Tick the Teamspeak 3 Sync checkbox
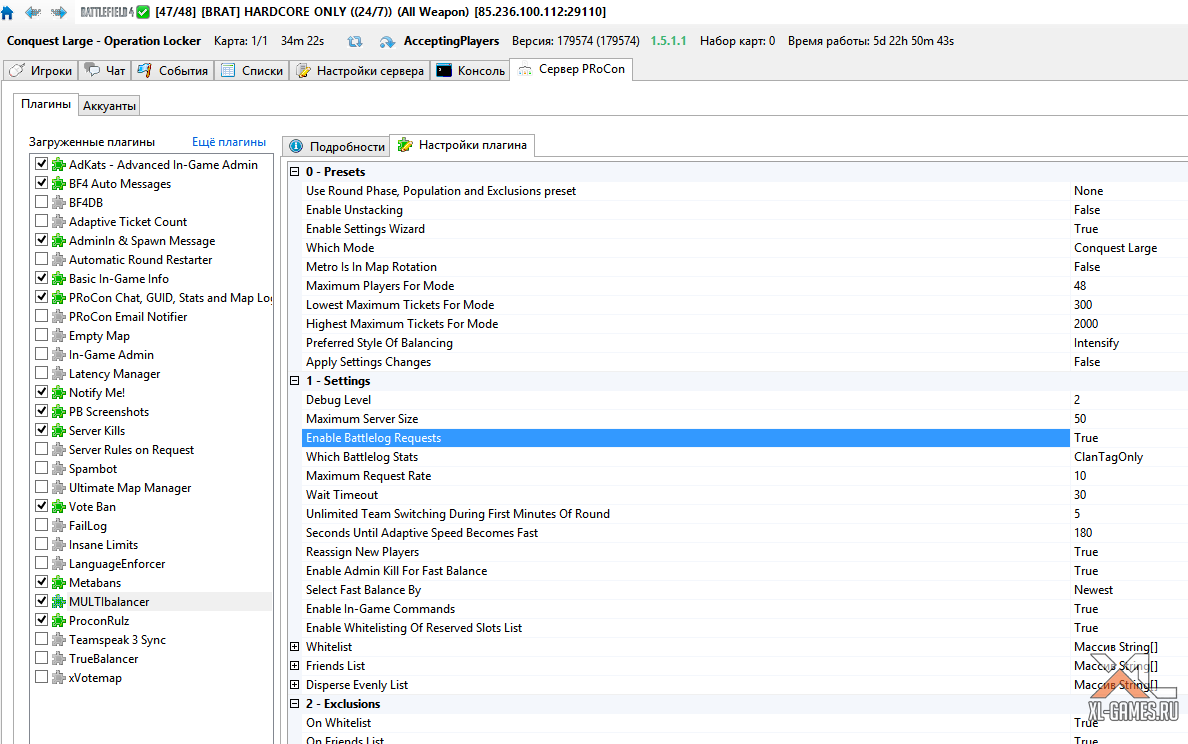The height and width of the screenshot is (744, 1188). [x=42, y=639]
